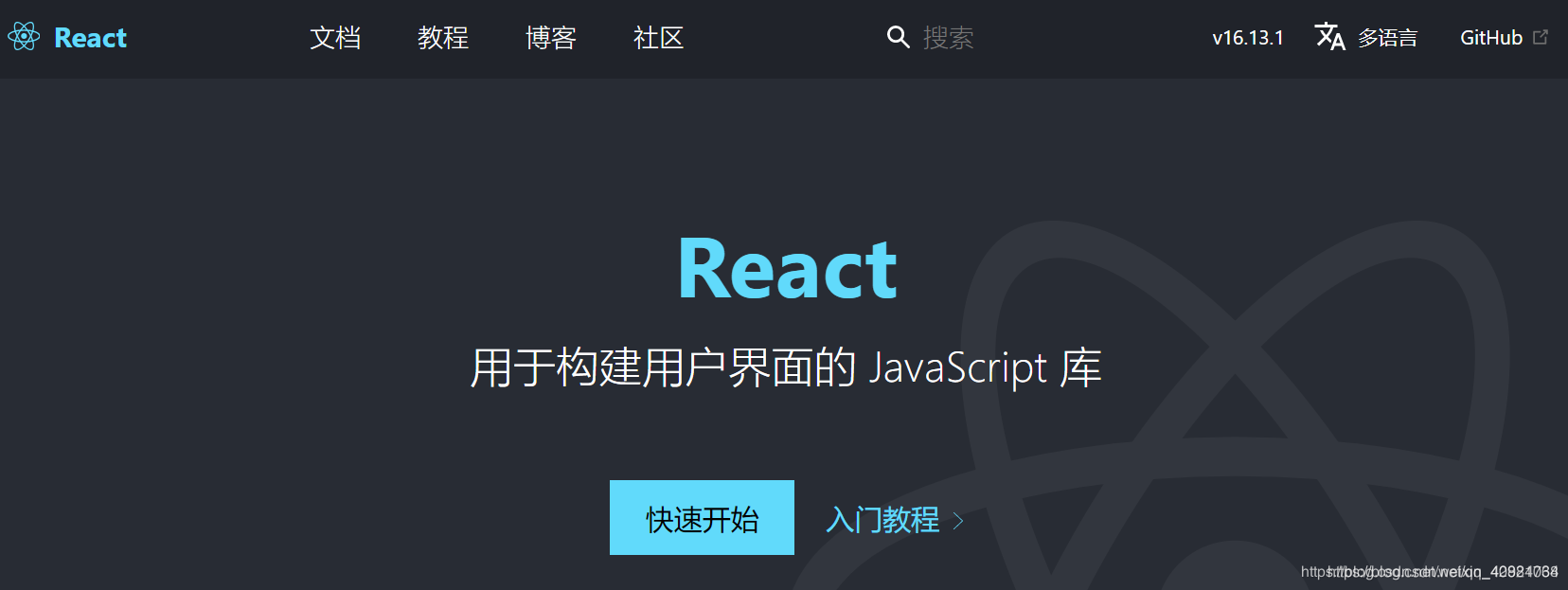The image size is (1568, 590).
Task: Click the React wordmark in the header
Action: (x=90, y=38)
